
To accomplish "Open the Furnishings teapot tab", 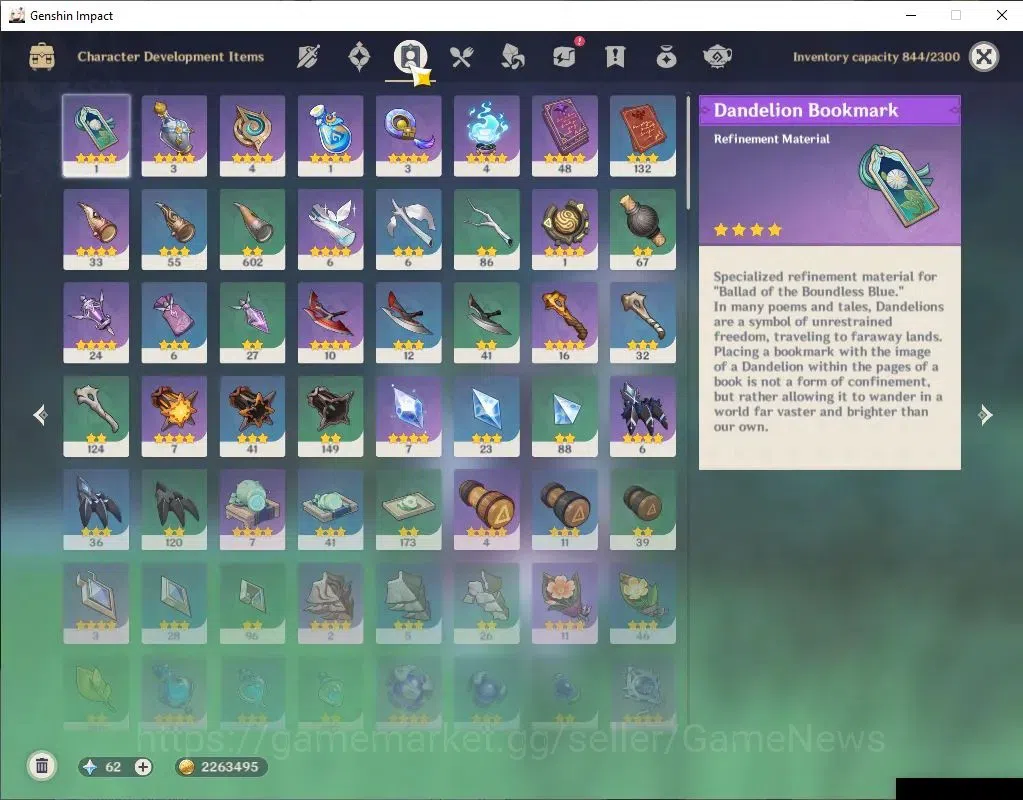I will [x=717, y=57].
